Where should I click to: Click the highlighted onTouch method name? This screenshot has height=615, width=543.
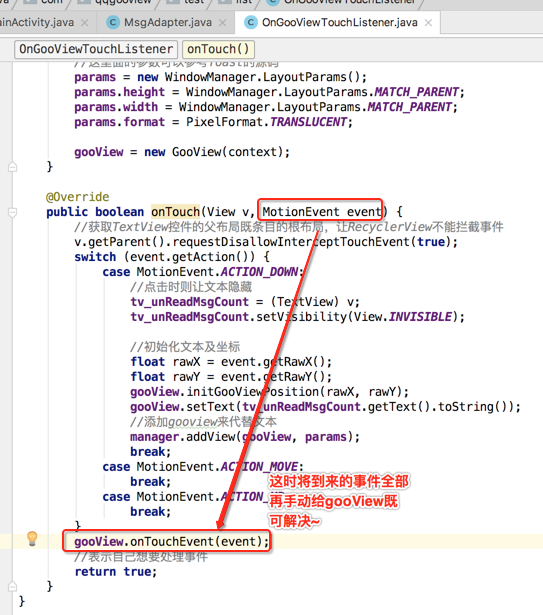175,212
